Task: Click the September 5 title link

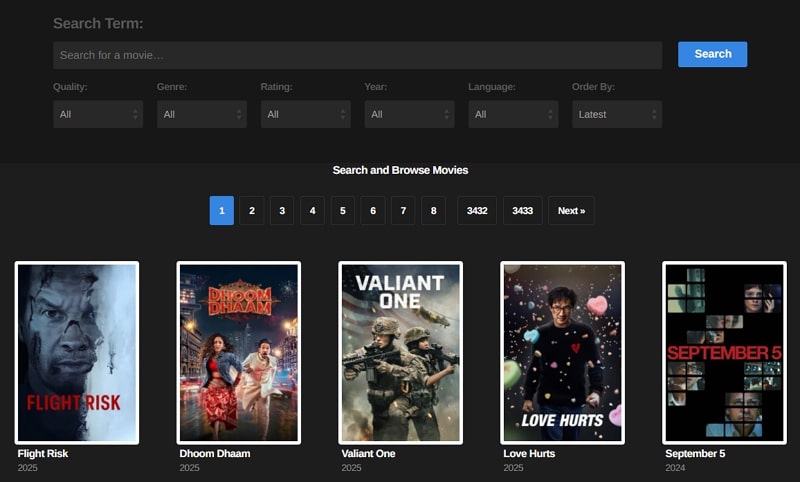Action: click(695, 453)
